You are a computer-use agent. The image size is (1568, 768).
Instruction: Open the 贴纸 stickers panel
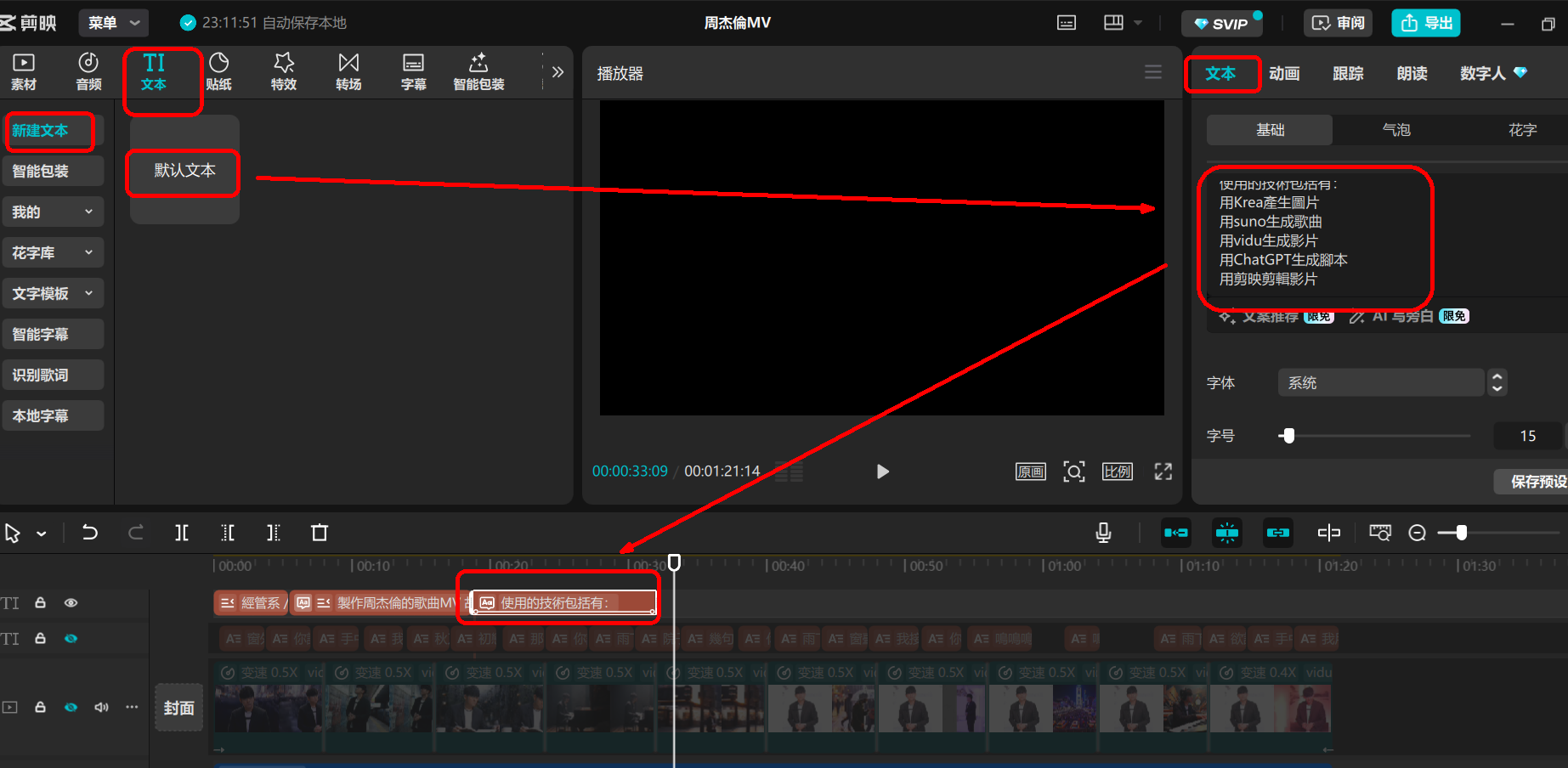point(218,72)
